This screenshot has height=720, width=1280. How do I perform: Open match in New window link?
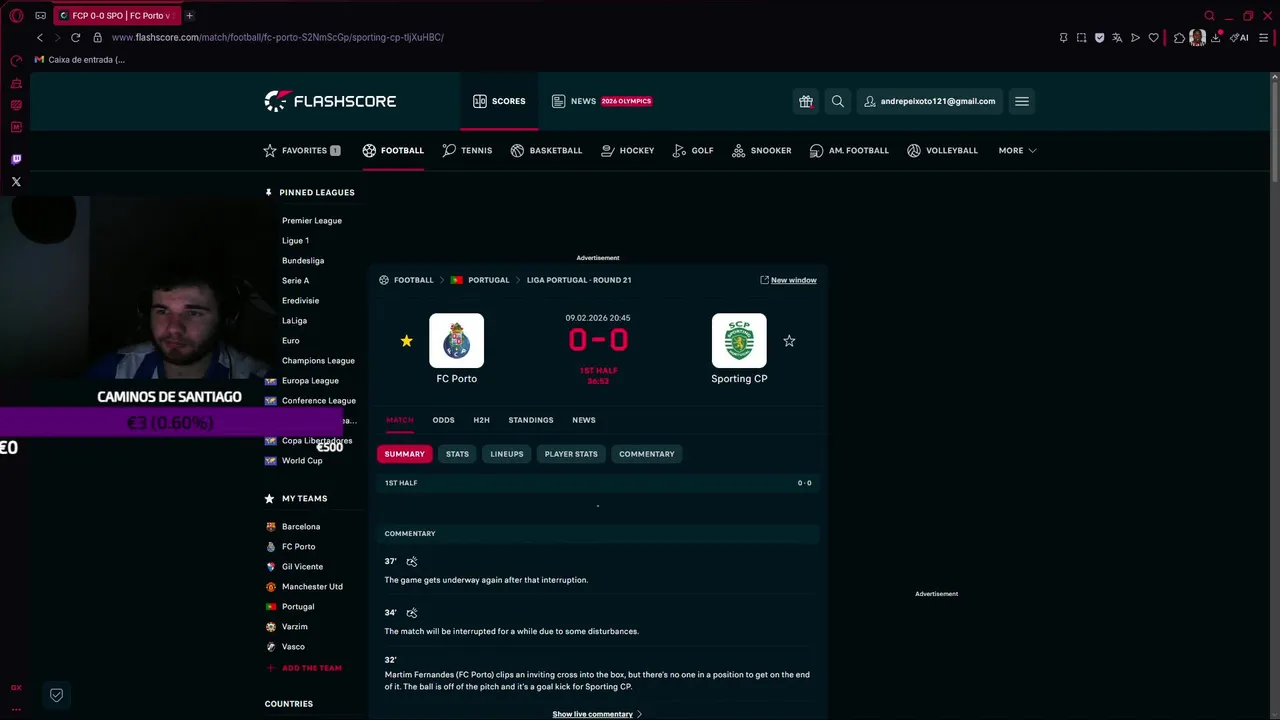788,280
